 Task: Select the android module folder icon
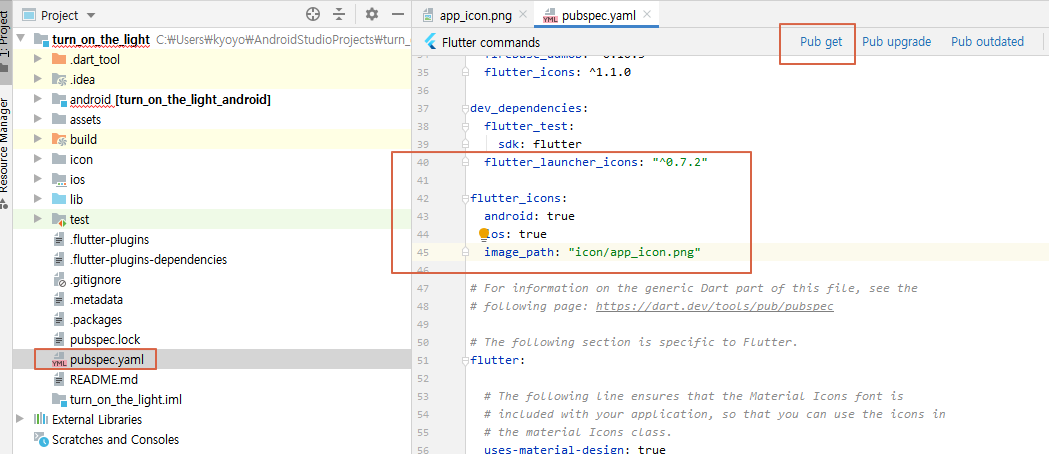click(58, 100)
